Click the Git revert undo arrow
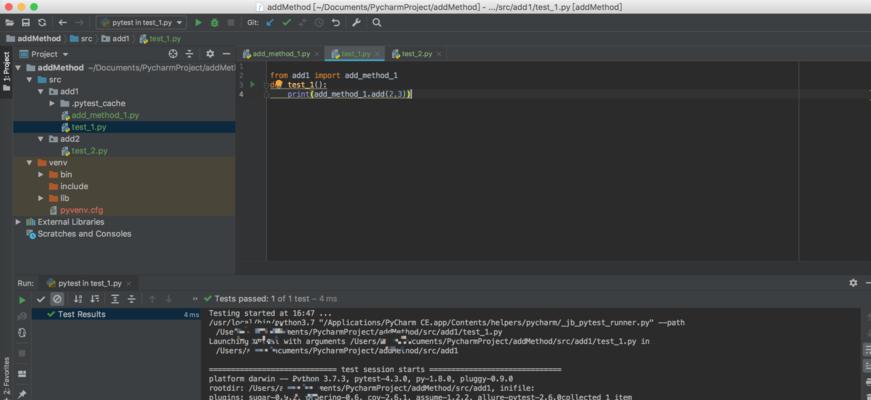This screenshot has height=400, width=871. click(x=336, y=23)
